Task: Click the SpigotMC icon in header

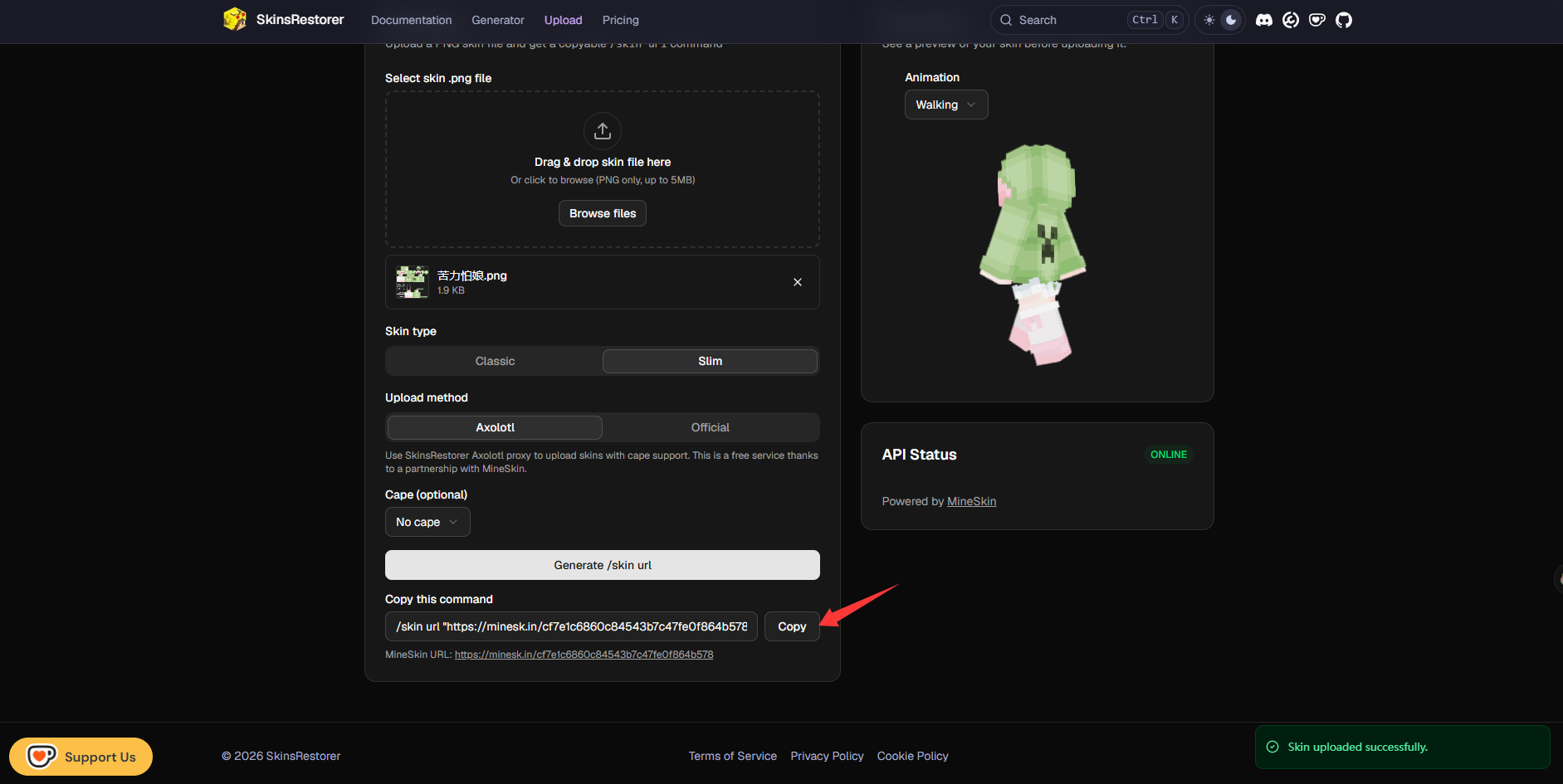Action: [1291, 20]
